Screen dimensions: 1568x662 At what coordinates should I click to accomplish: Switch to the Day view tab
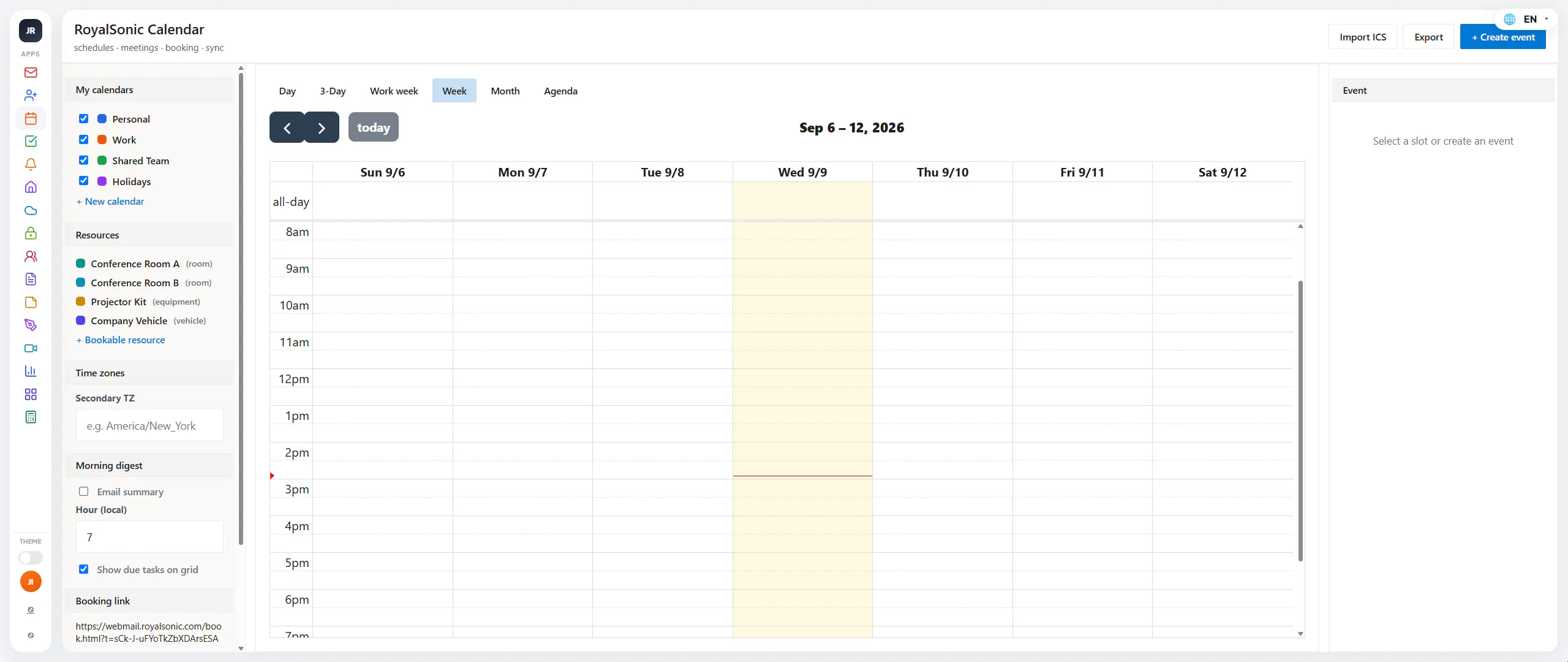point(287,91)
